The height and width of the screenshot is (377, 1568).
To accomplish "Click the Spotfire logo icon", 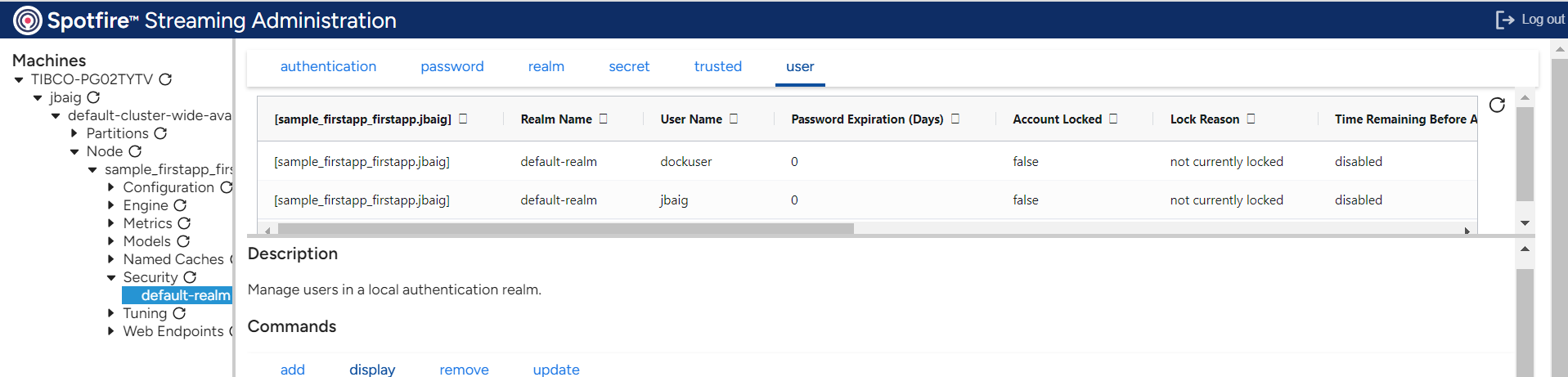I will coord(27,20).
